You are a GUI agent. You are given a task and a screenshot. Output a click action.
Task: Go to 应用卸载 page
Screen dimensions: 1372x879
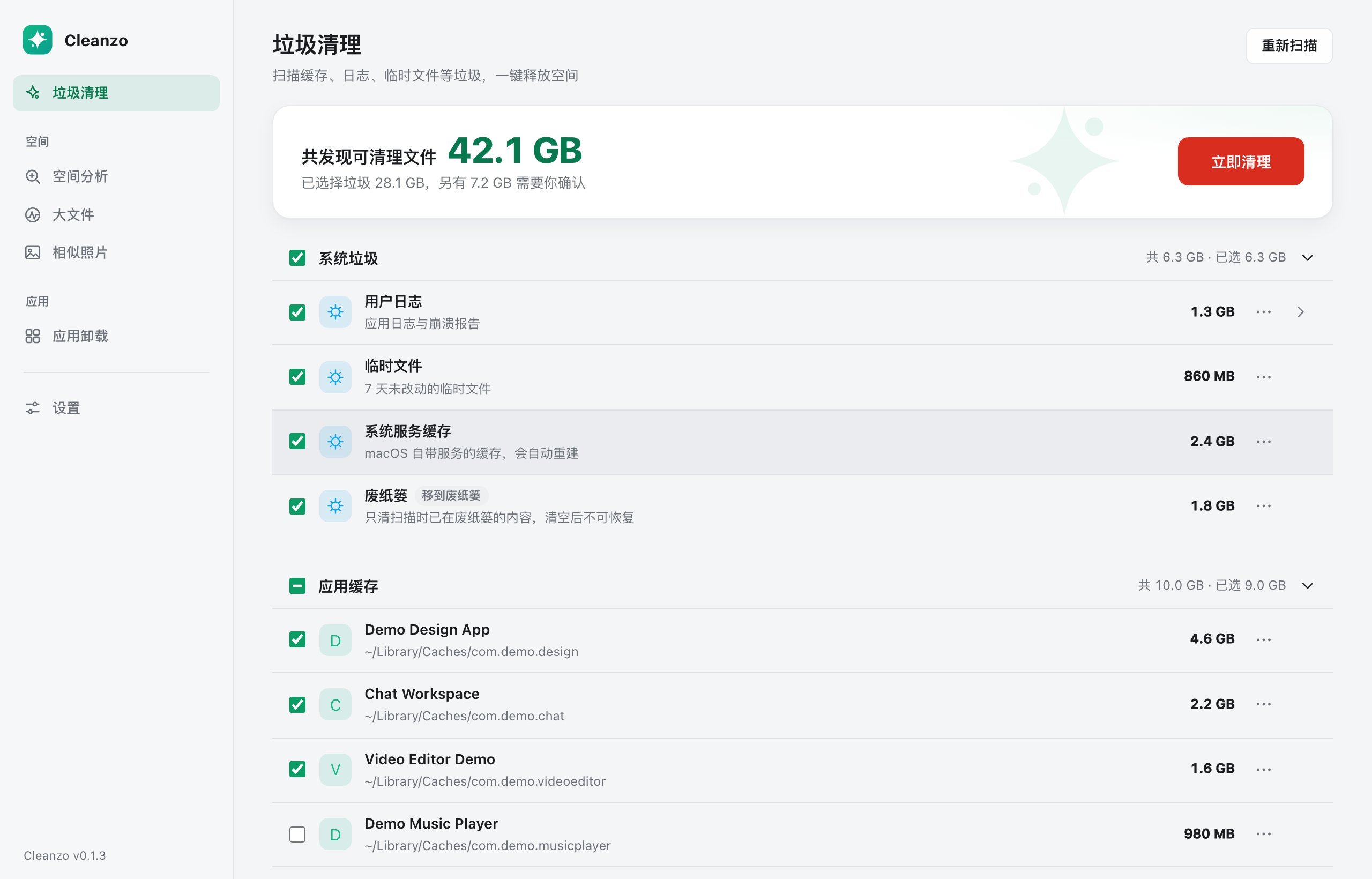tap(116, 336)
